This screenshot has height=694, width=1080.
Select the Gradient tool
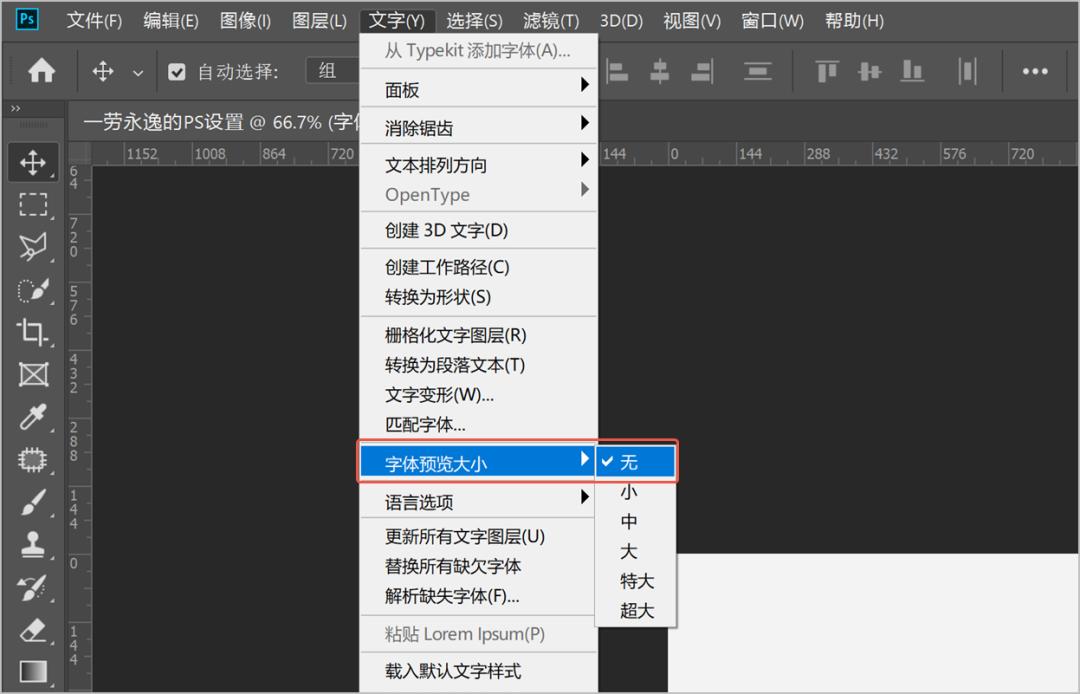point(33,672)
